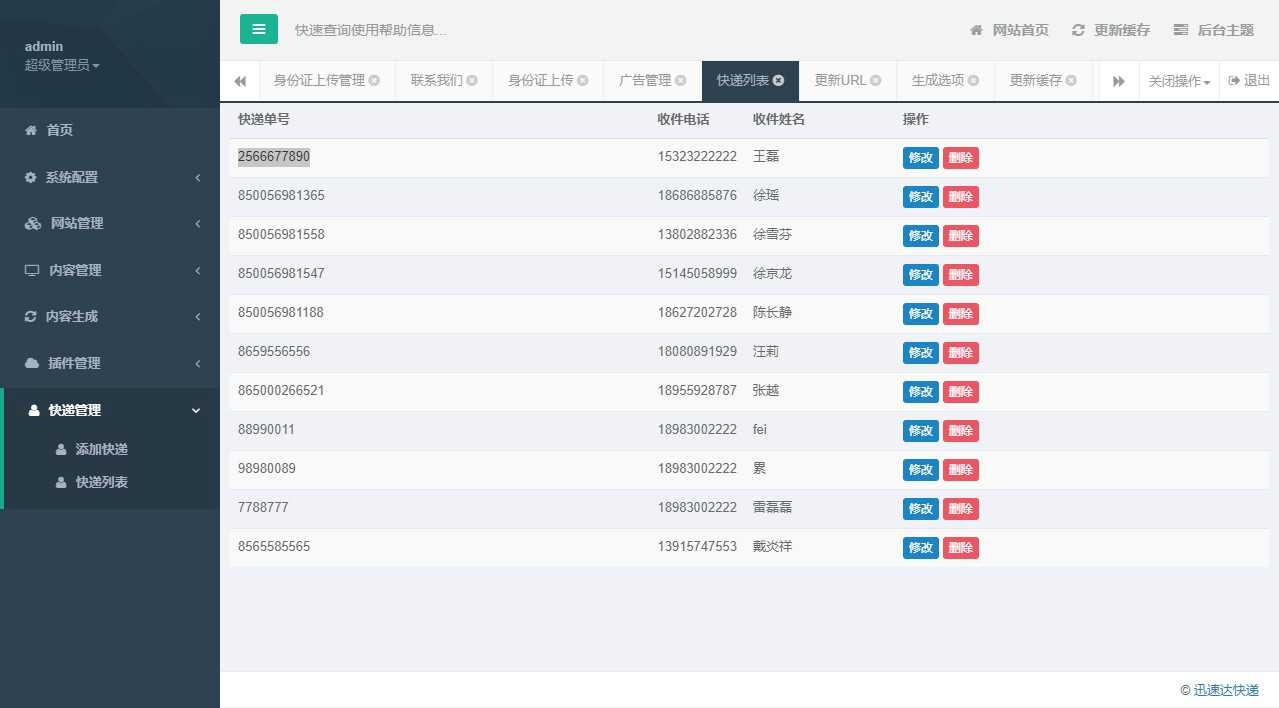Expand the 内容生成 menu chevron
Screen dimensions: 1279x708
[198, 316]
